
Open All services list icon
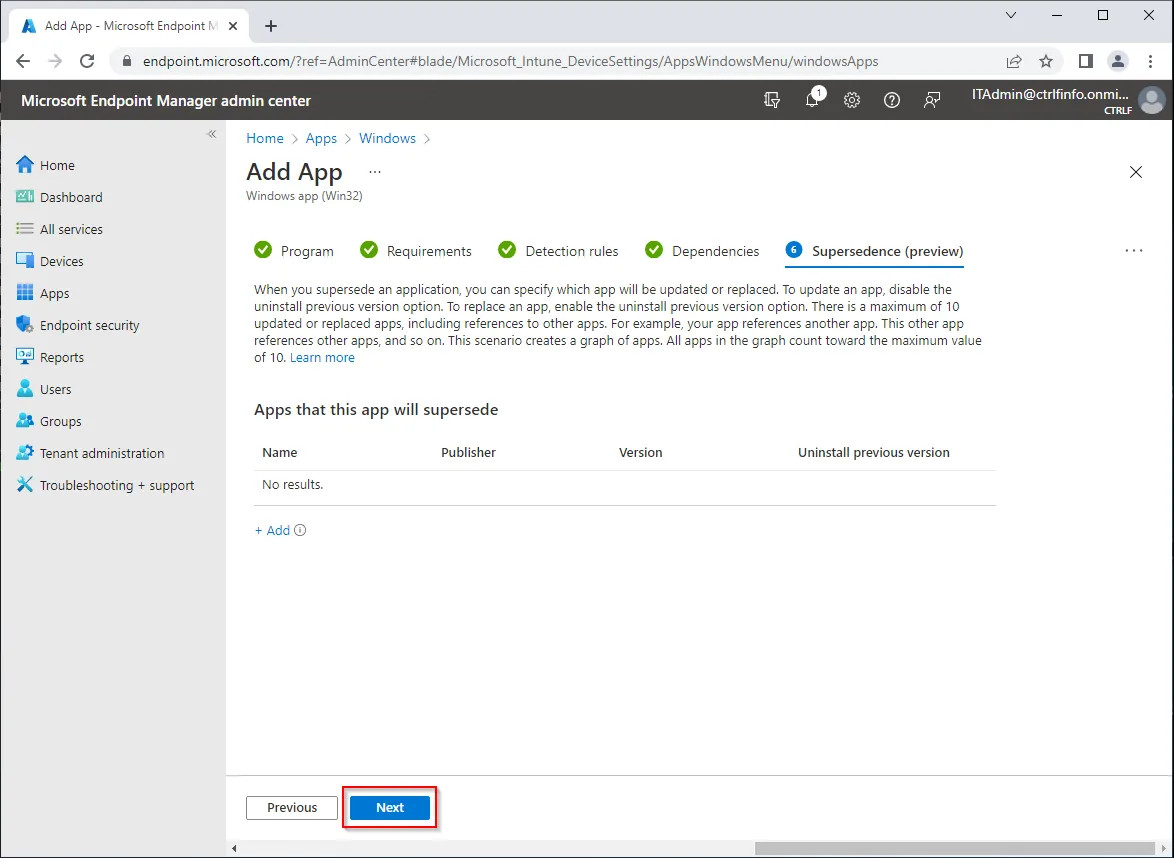coord(25,229)
